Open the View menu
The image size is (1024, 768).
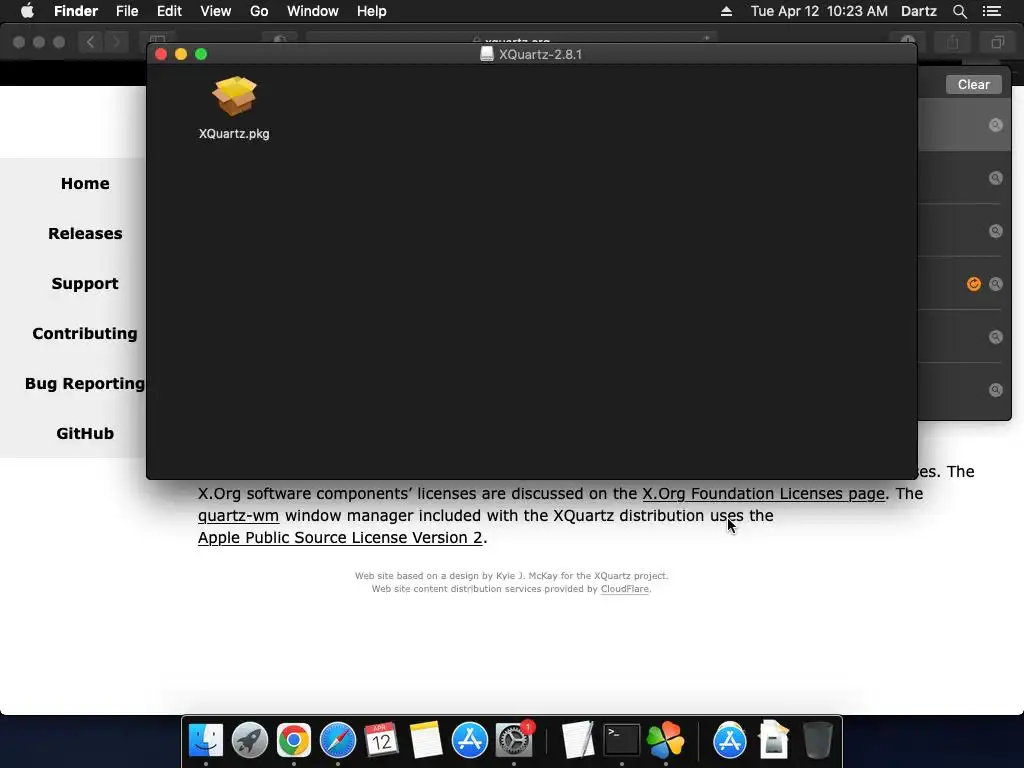pyautogui.click(x=216, y=11)
